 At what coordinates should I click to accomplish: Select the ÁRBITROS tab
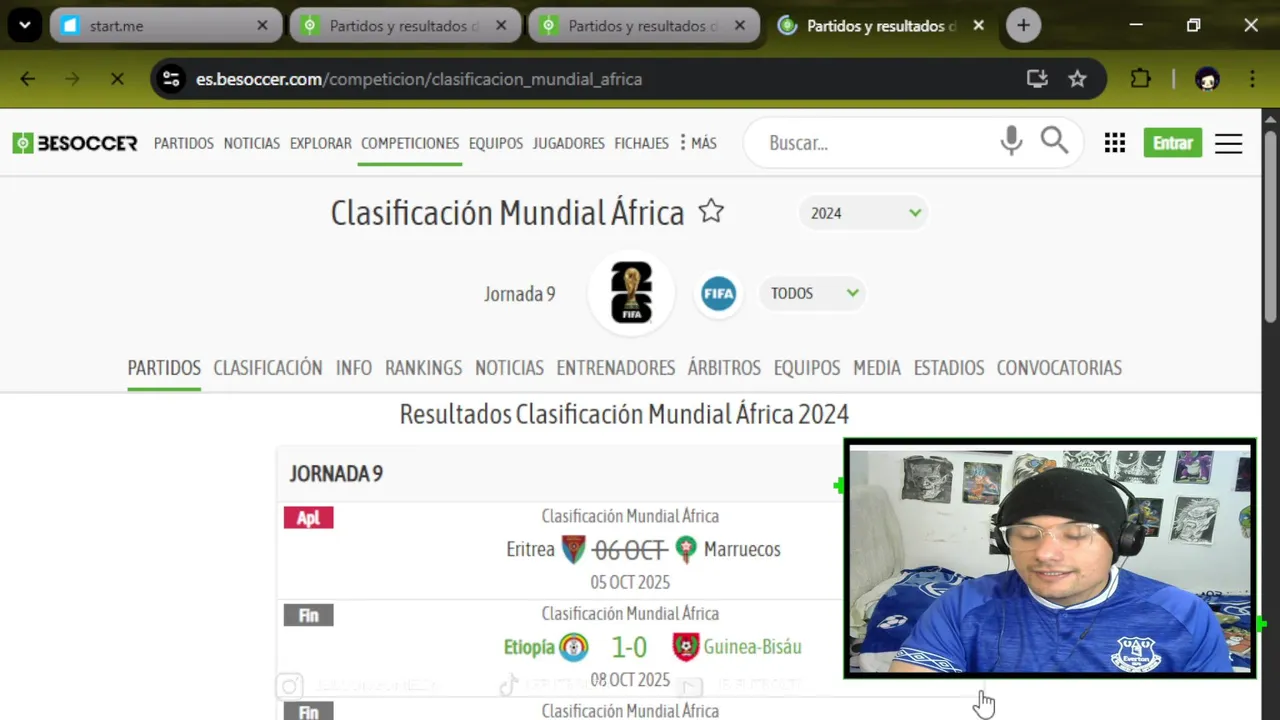coord(724,368)
